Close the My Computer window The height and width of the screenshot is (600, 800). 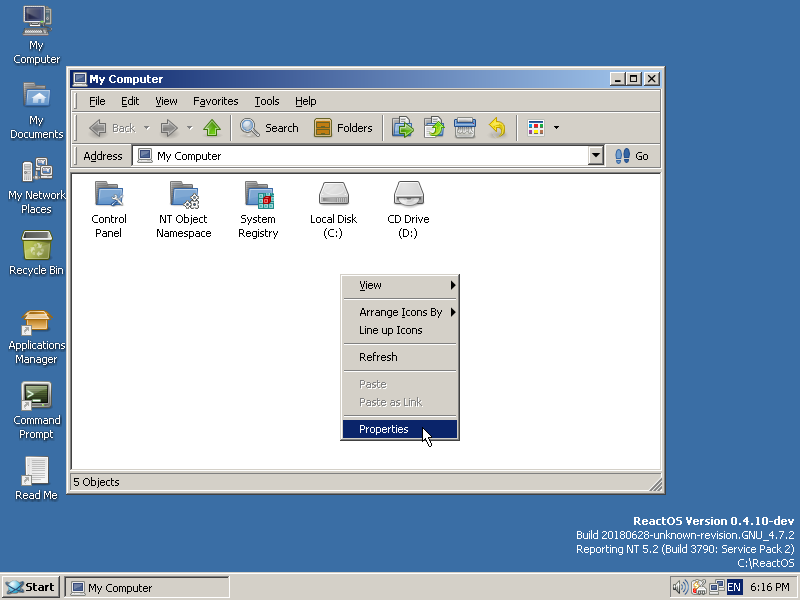652,79
